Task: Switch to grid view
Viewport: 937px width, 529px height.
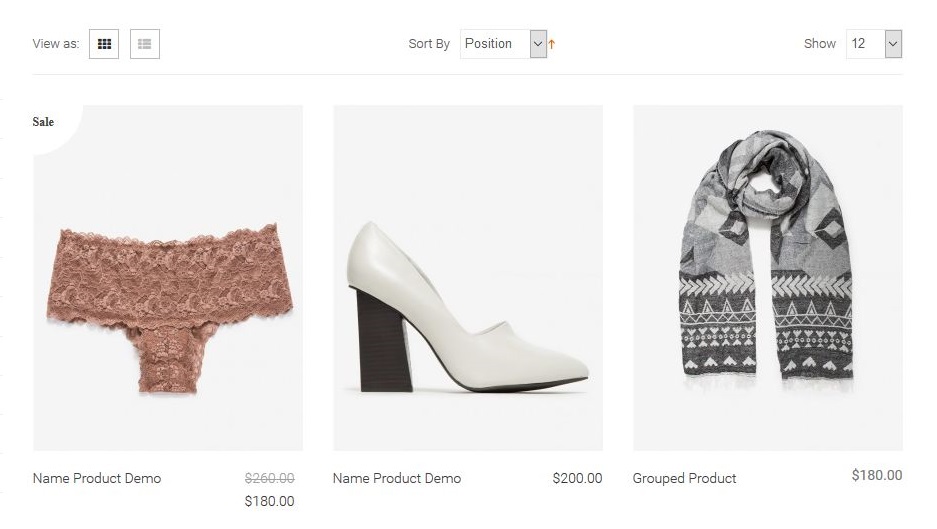Action: 104,44
